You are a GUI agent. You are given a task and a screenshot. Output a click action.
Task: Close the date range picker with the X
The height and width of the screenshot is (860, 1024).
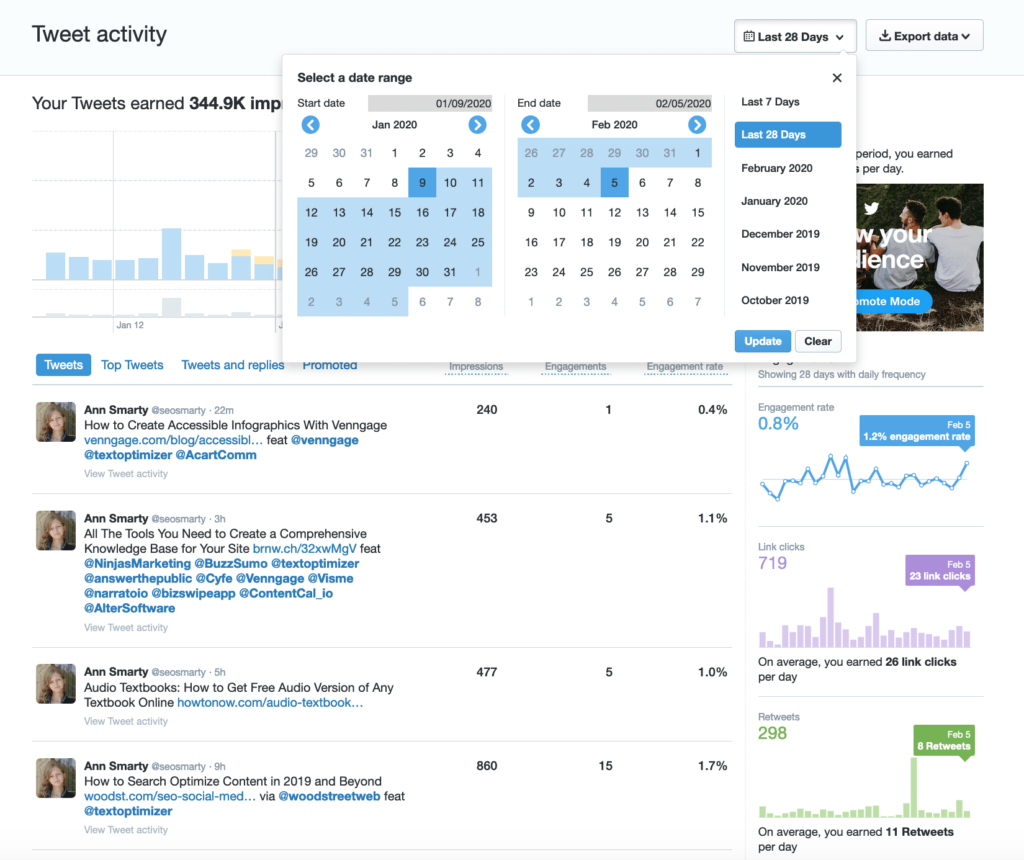pos(837,77)
